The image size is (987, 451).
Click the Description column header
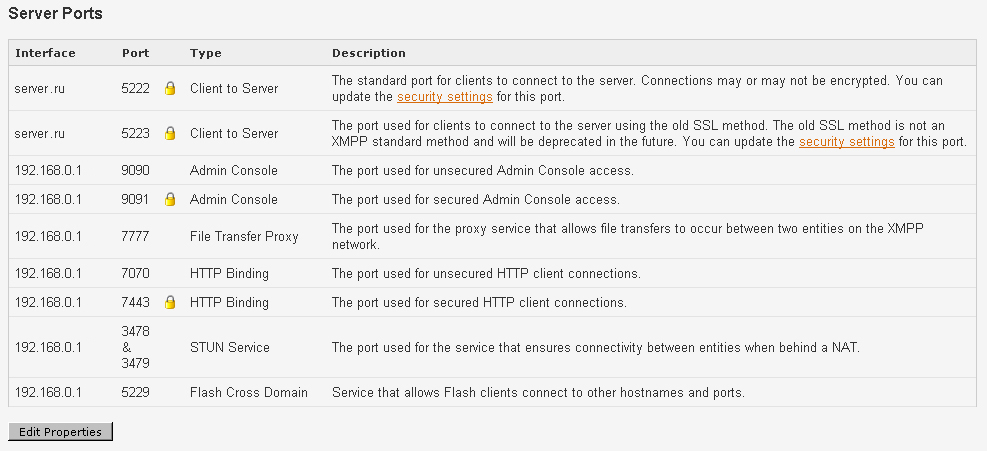click(369, 53)
